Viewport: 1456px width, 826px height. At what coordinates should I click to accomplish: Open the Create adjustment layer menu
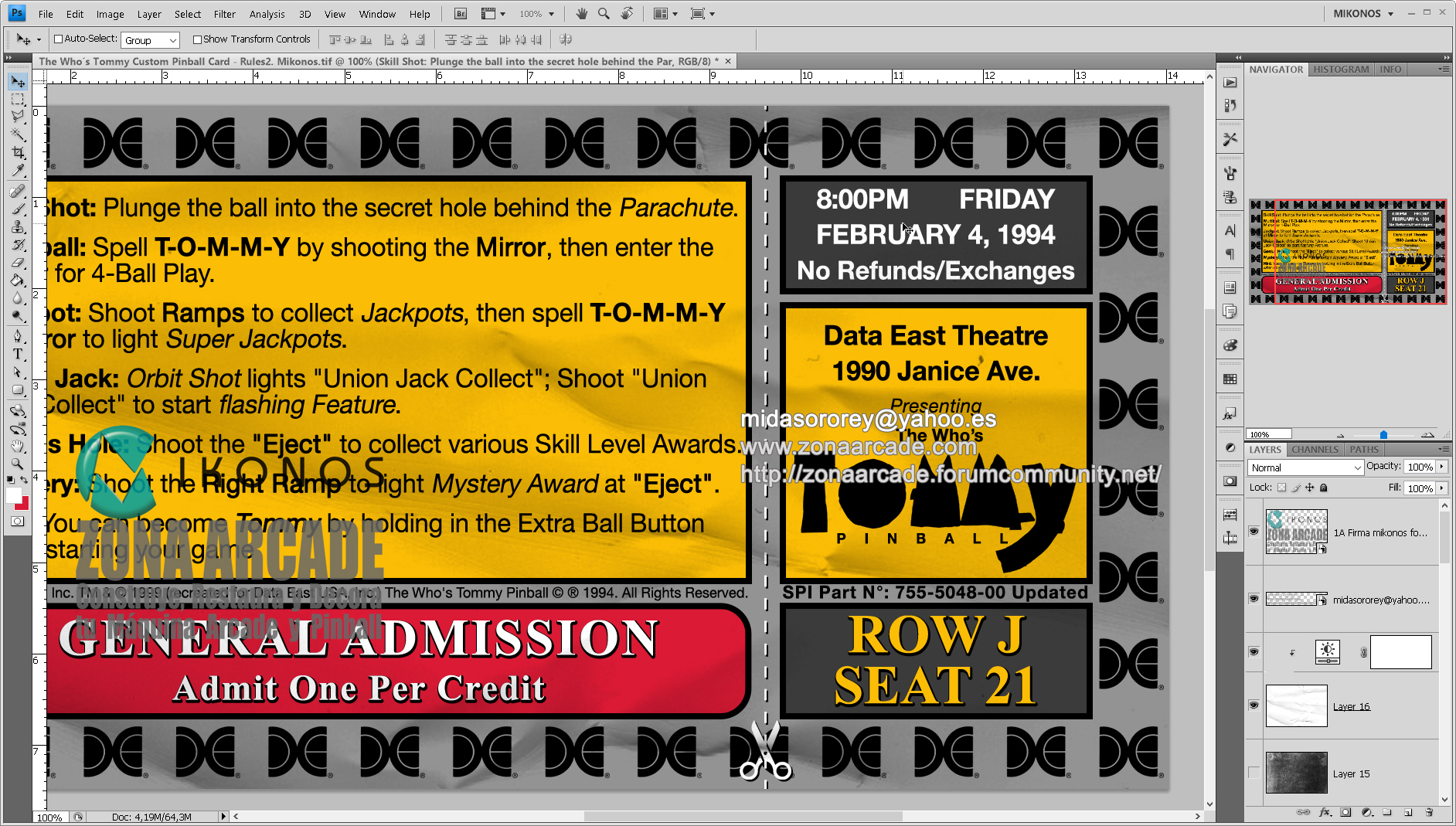pyautogui.click(x=1366, y=812)
